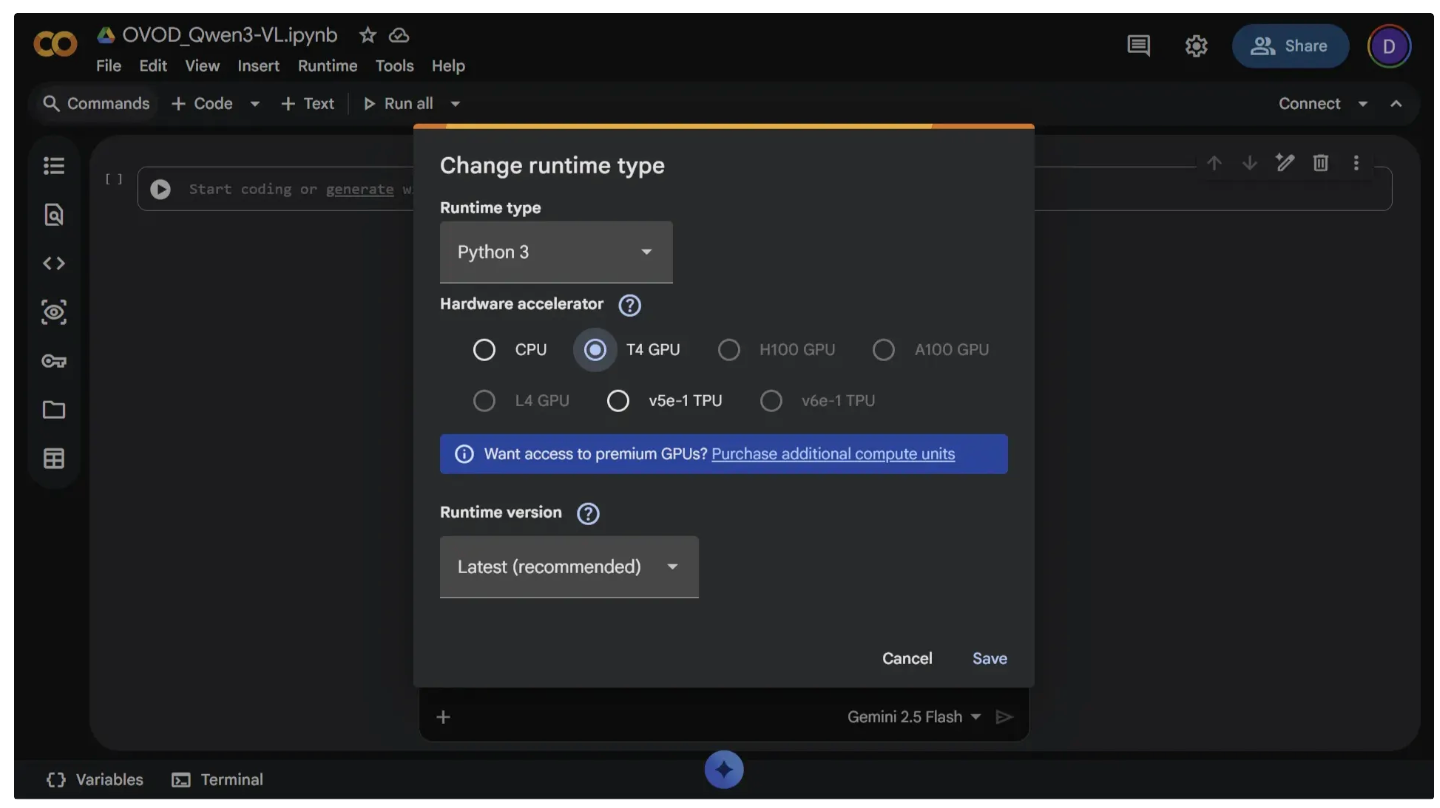The height and width of the screenshot is (808, 1440).
Task: Open the Data explorer table icon
Action: click(54, 459)
